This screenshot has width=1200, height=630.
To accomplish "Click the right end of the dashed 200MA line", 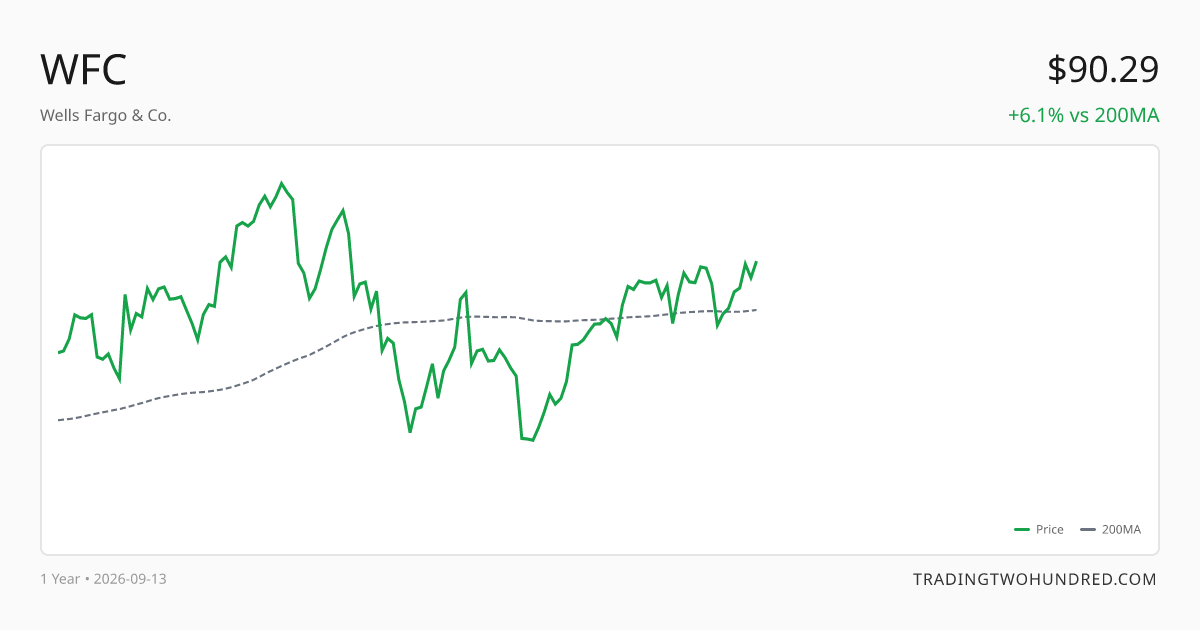I will 756,310.
